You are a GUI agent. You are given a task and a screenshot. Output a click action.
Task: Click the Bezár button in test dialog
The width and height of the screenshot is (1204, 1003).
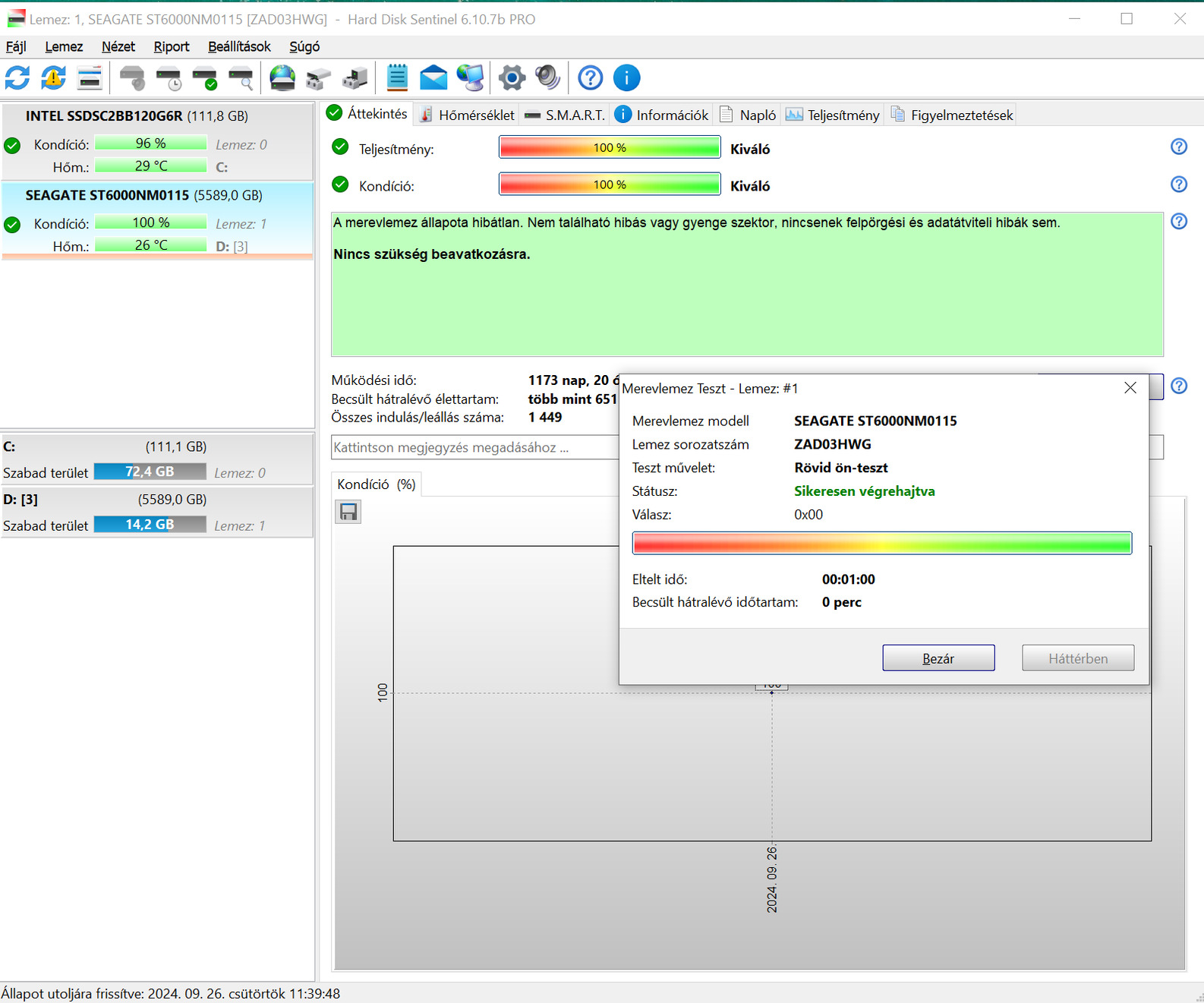click(x=938, y=658)
